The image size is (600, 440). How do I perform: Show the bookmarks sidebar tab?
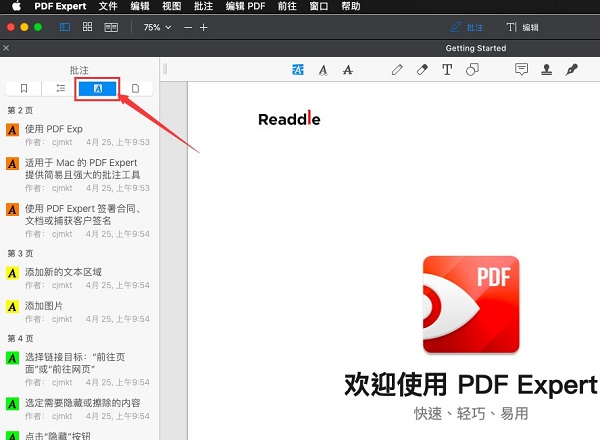pyautogui.click(x=24, y=88)
